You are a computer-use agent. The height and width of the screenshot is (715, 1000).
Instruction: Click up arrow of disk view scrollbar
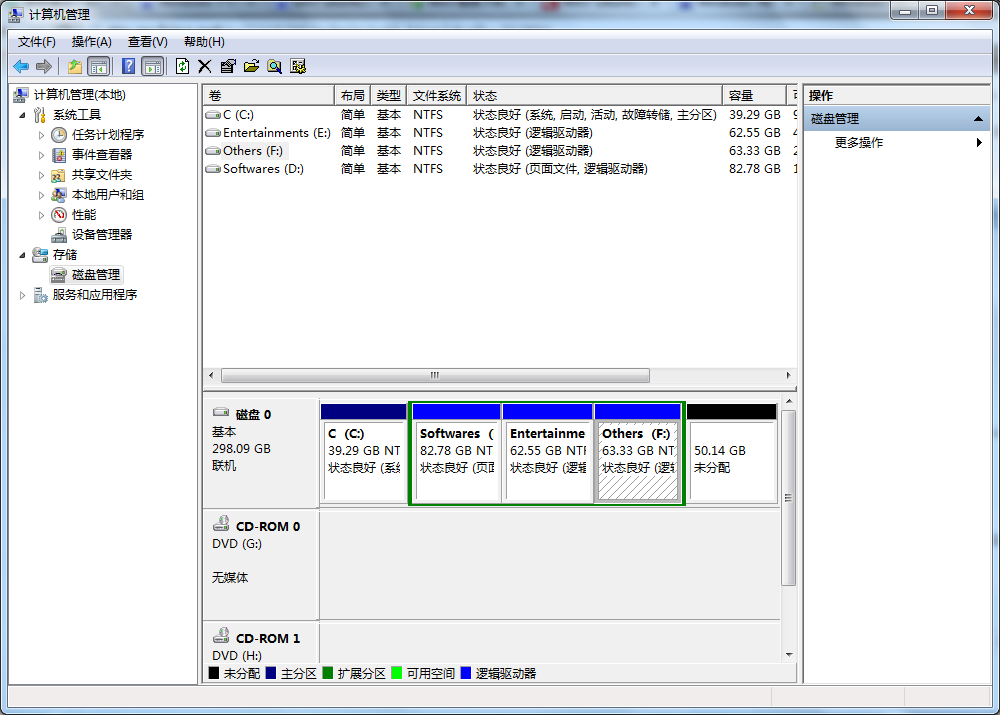tap(790, 401)
